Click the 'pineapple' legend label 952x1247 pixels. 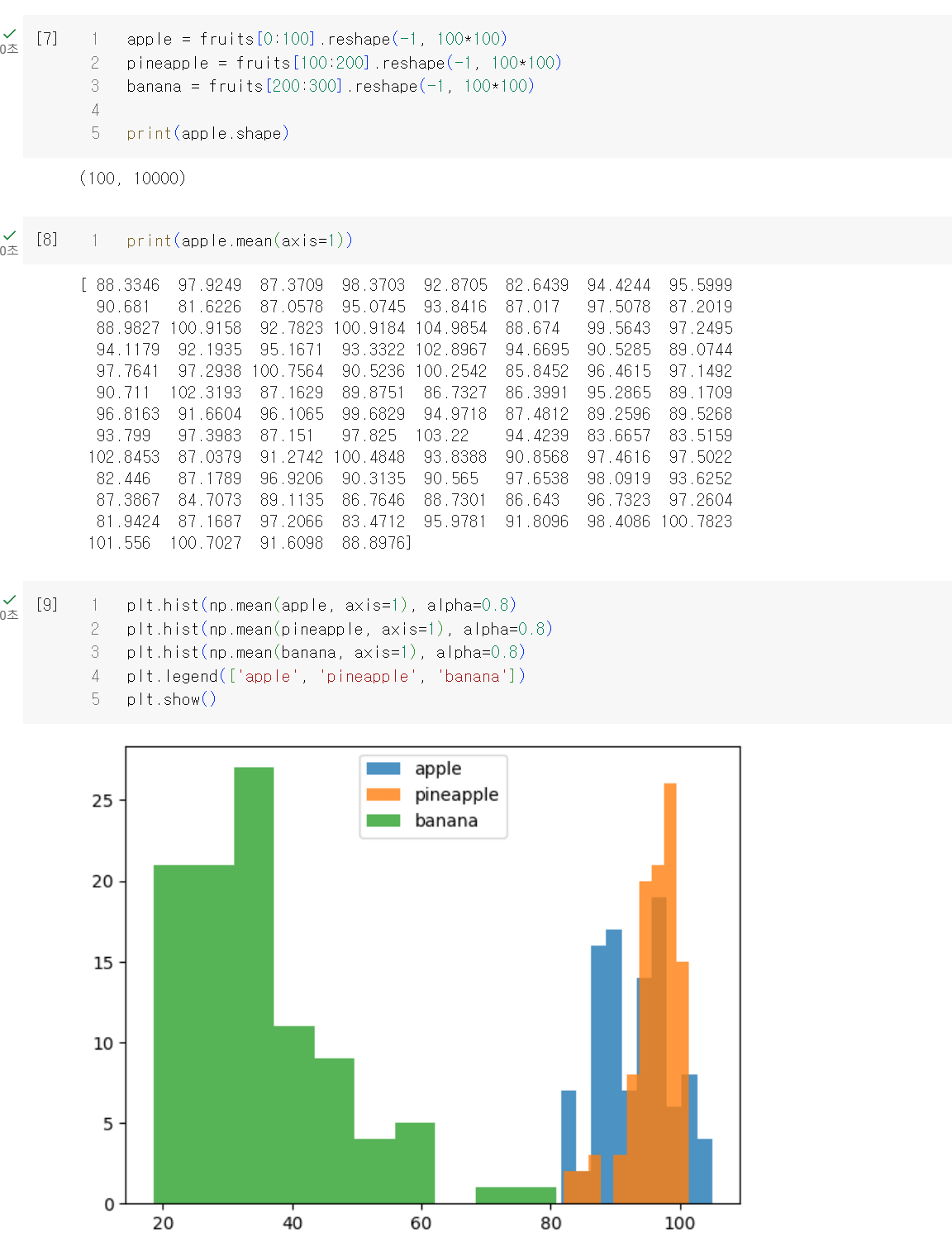click(x=456, y=795)
